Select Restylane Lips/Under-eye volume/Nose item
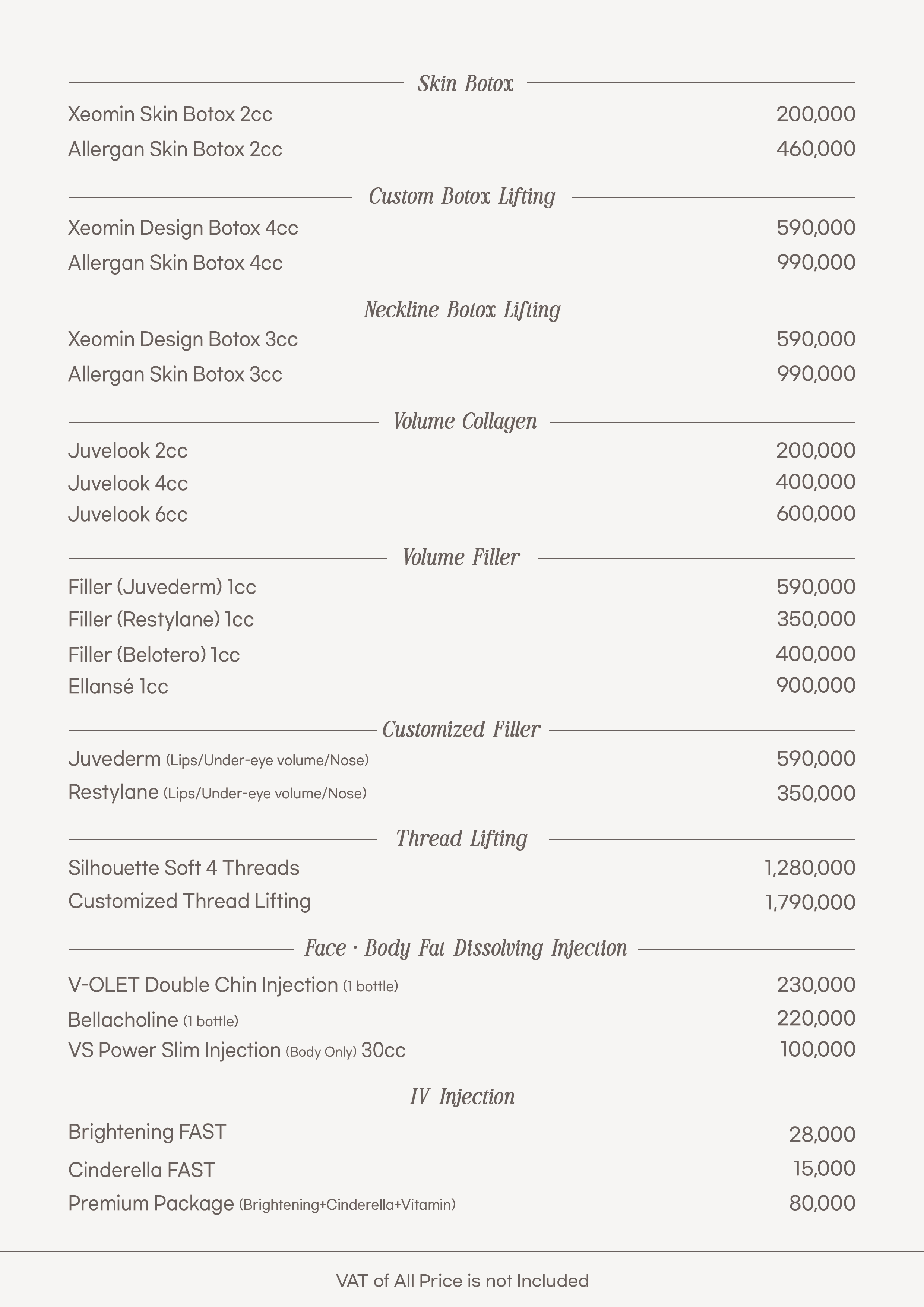 (217, 792)
